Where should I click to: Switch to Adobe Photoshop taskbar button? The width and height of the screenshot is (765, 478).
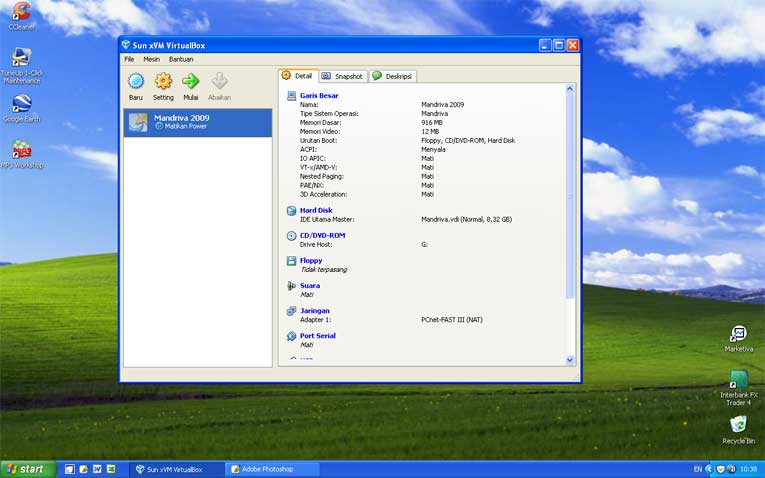(273, 469)
